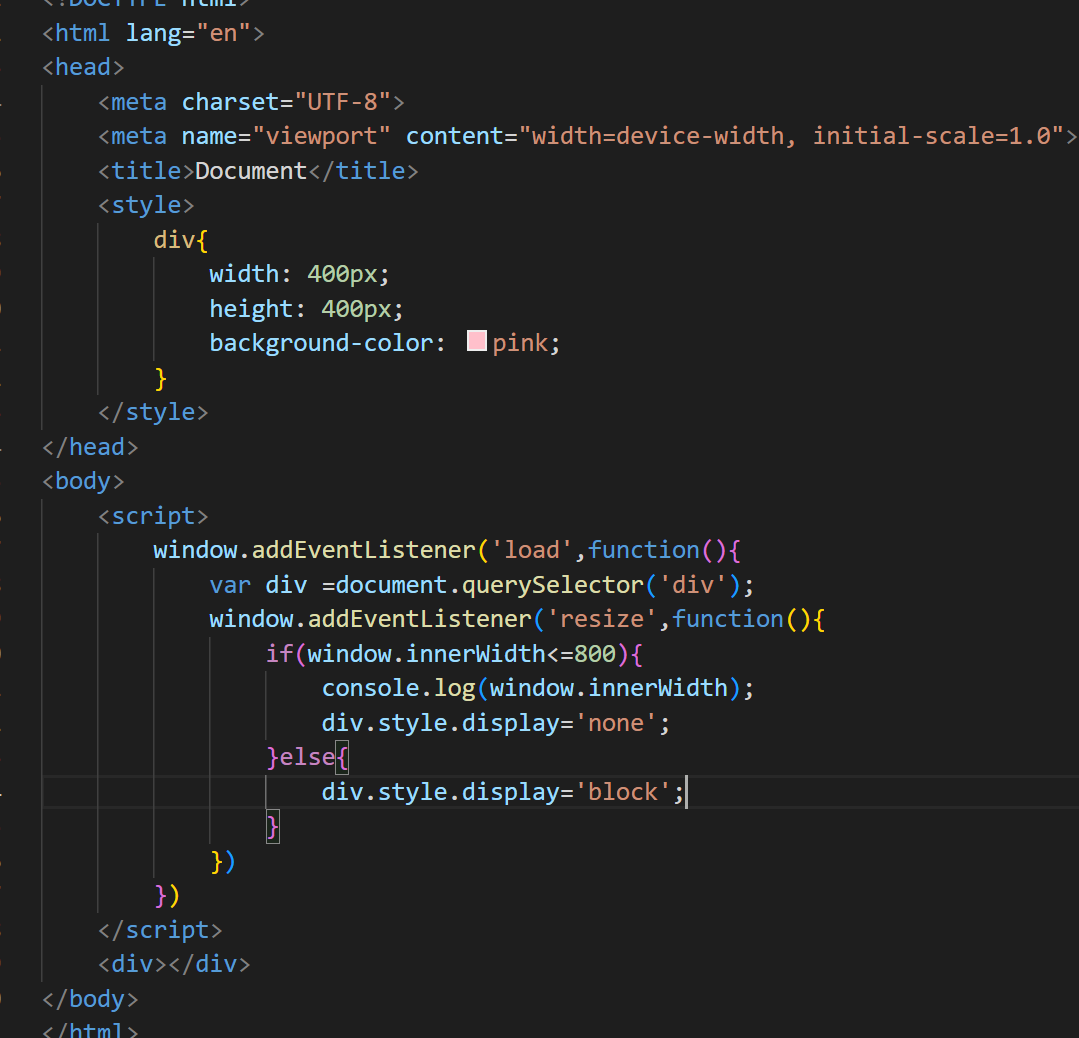The height and width of the screenshot is (1038, 1079).
Task: Click the closing </head> tag
Action: pos(90,447)
